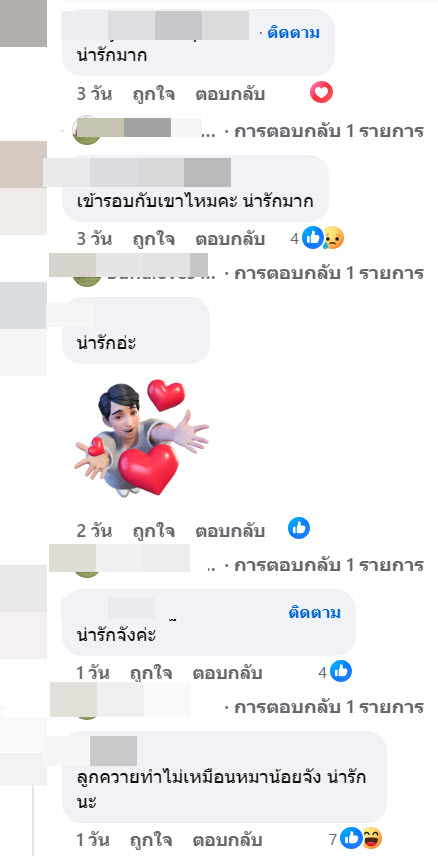Reply to the เข้ารอบกับเขาไหมคะ comment

point(230,239)
